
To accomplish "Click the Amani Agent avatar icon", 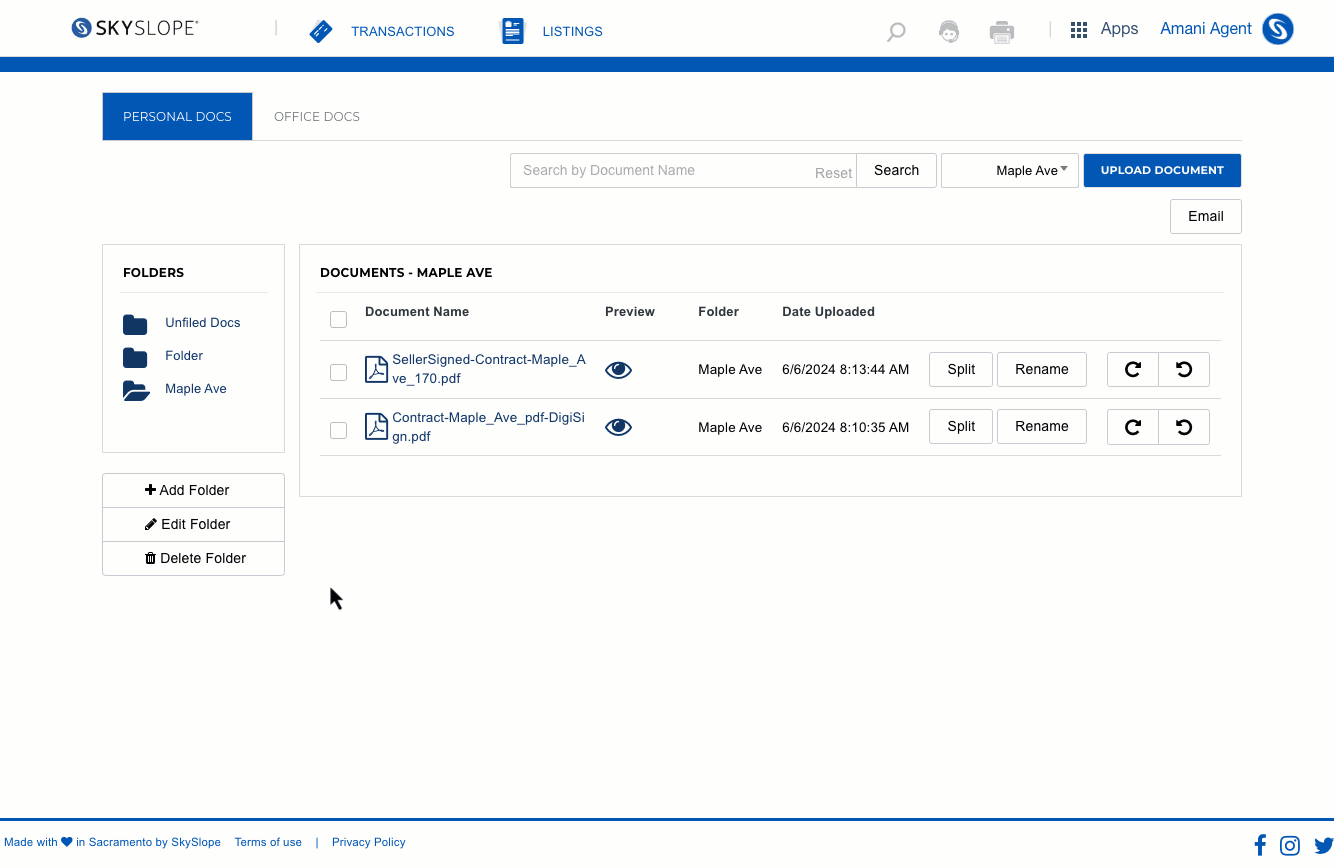I will [x=1278, y=29].
